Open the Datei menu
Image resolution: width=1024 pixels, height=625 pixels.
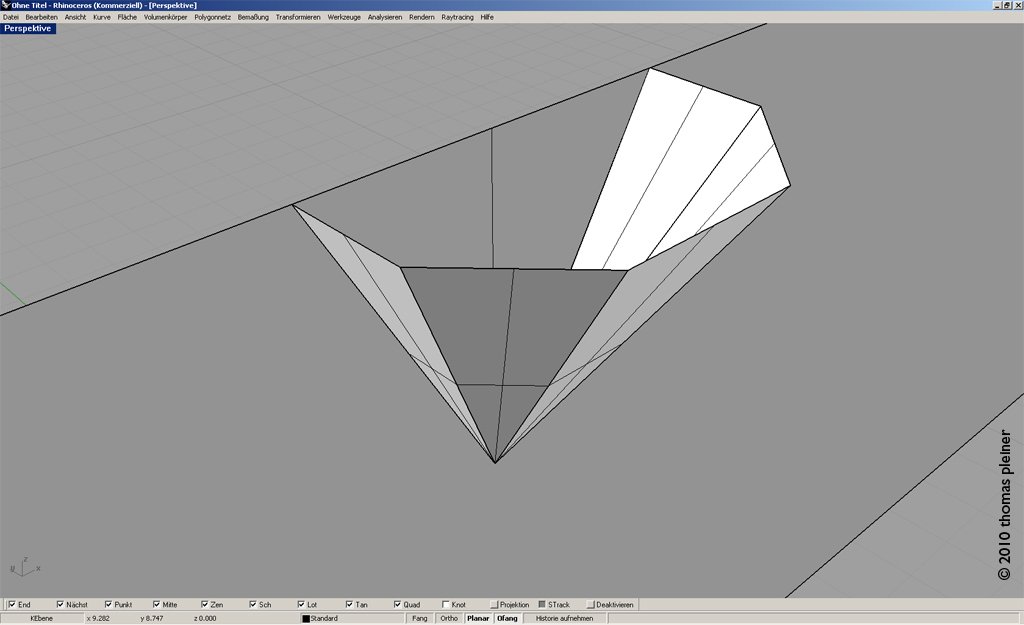coord(11,17)
